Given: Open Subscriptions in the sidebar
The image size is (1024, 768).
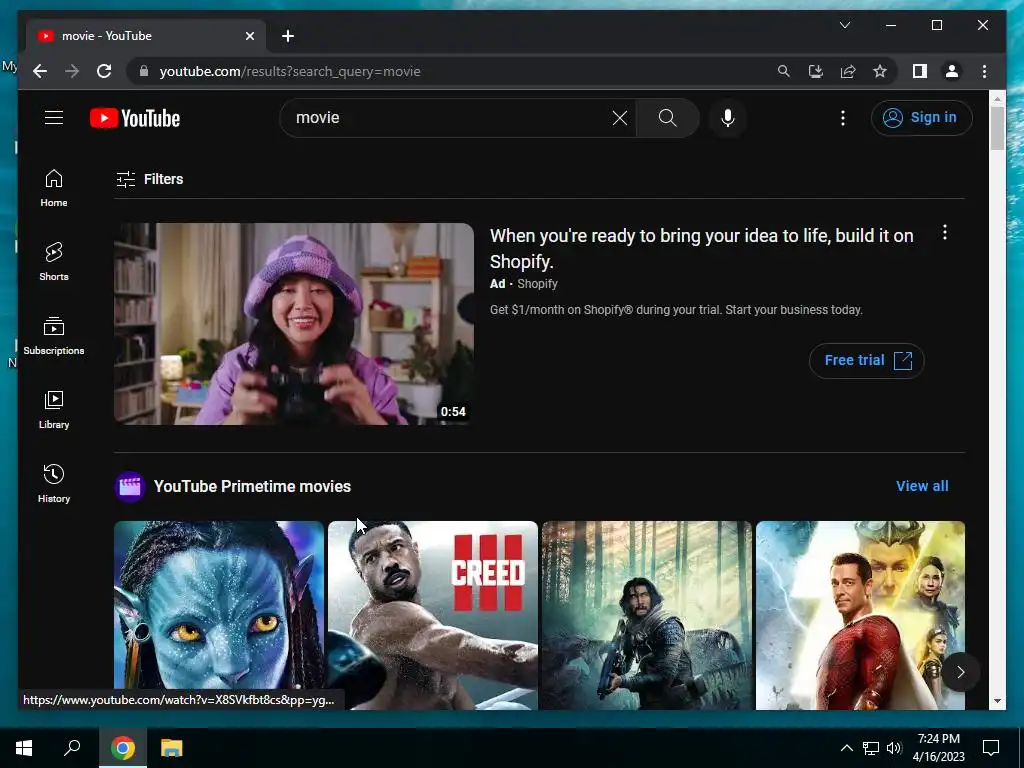Looking at the screenshot, I should tap(54, 336).
